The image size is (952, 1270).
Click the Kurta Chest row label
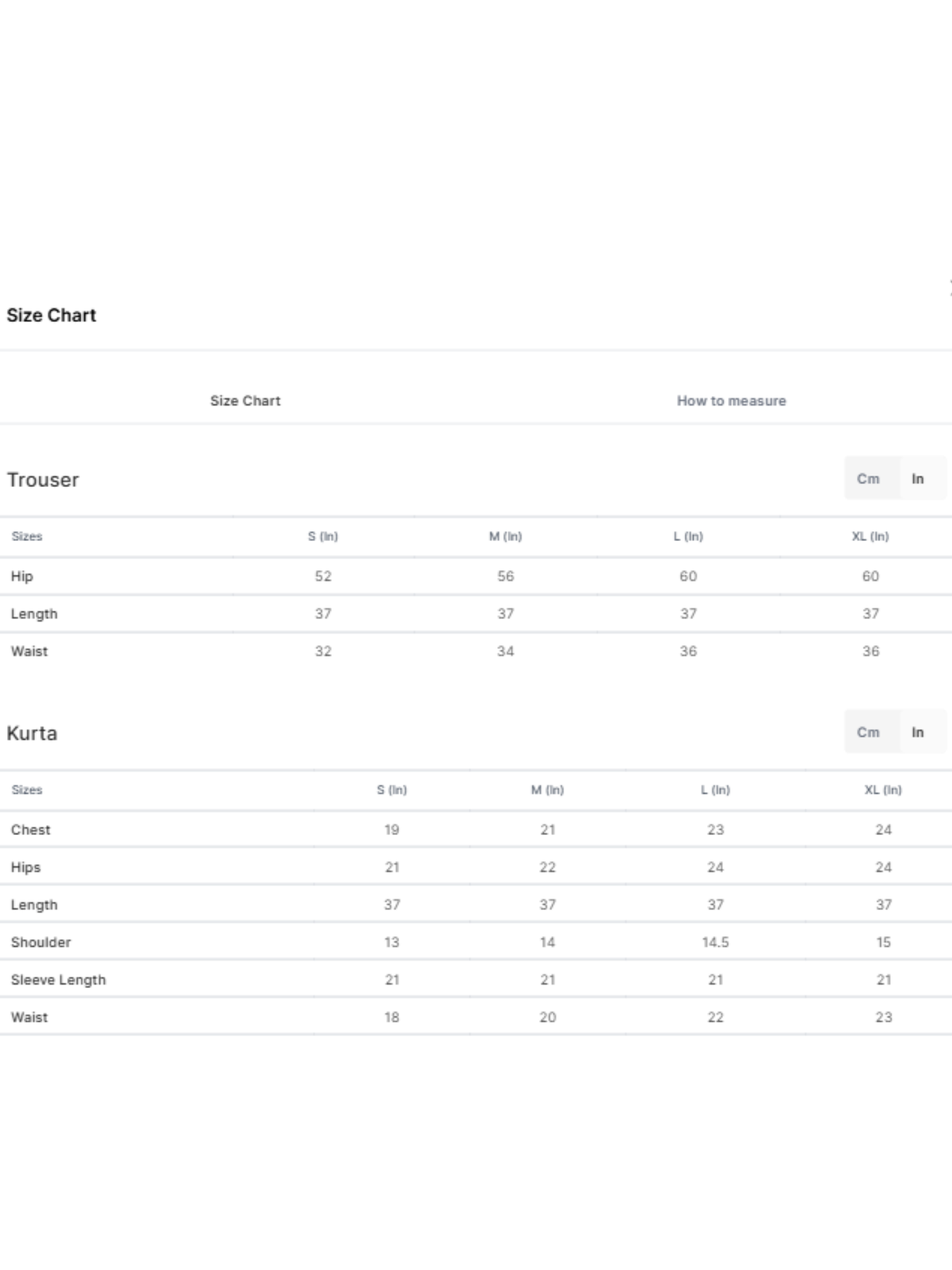[31, 830]
